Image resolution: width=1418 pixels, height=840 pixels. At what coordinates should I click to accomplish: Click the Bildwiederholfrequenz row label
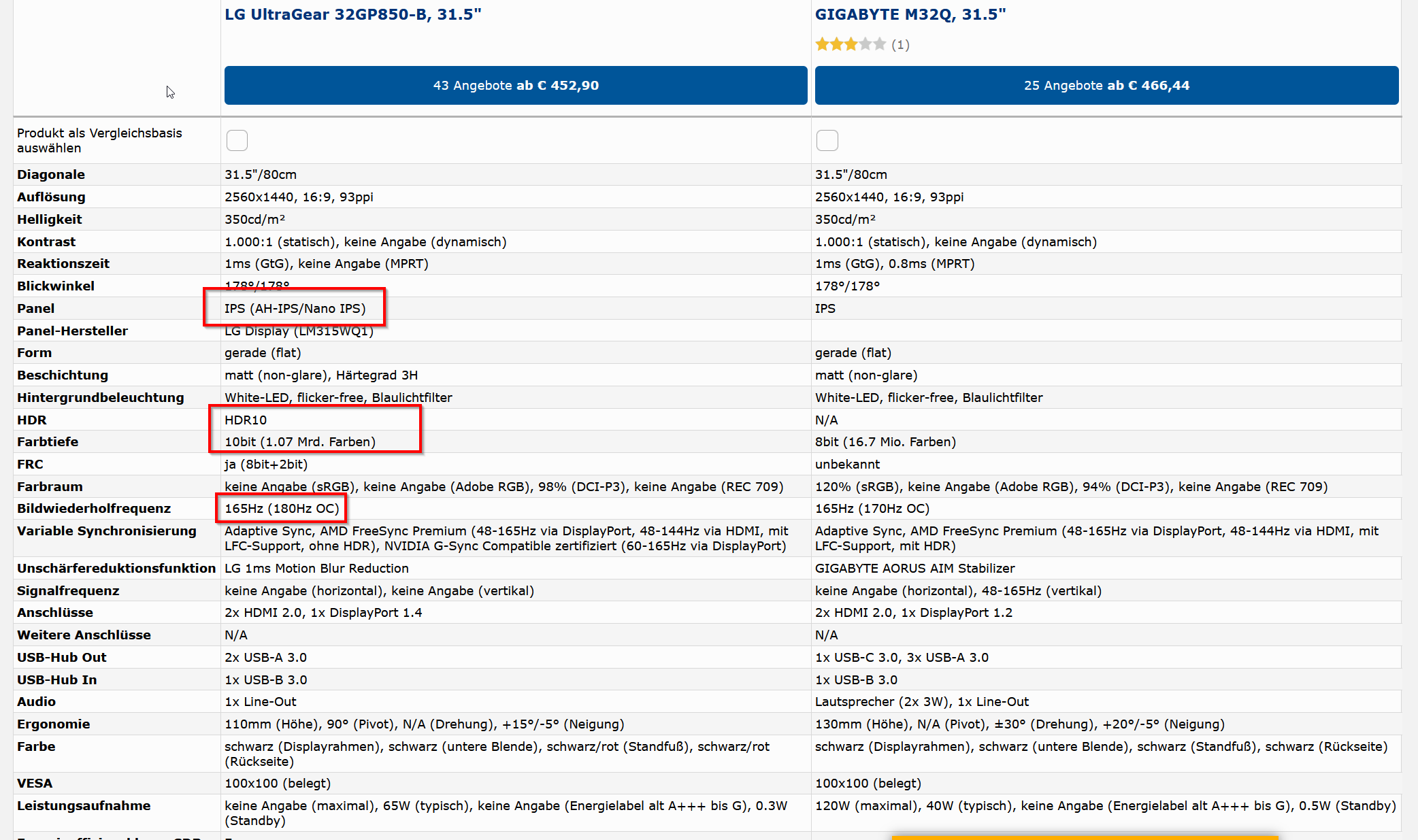click(94, 508)
